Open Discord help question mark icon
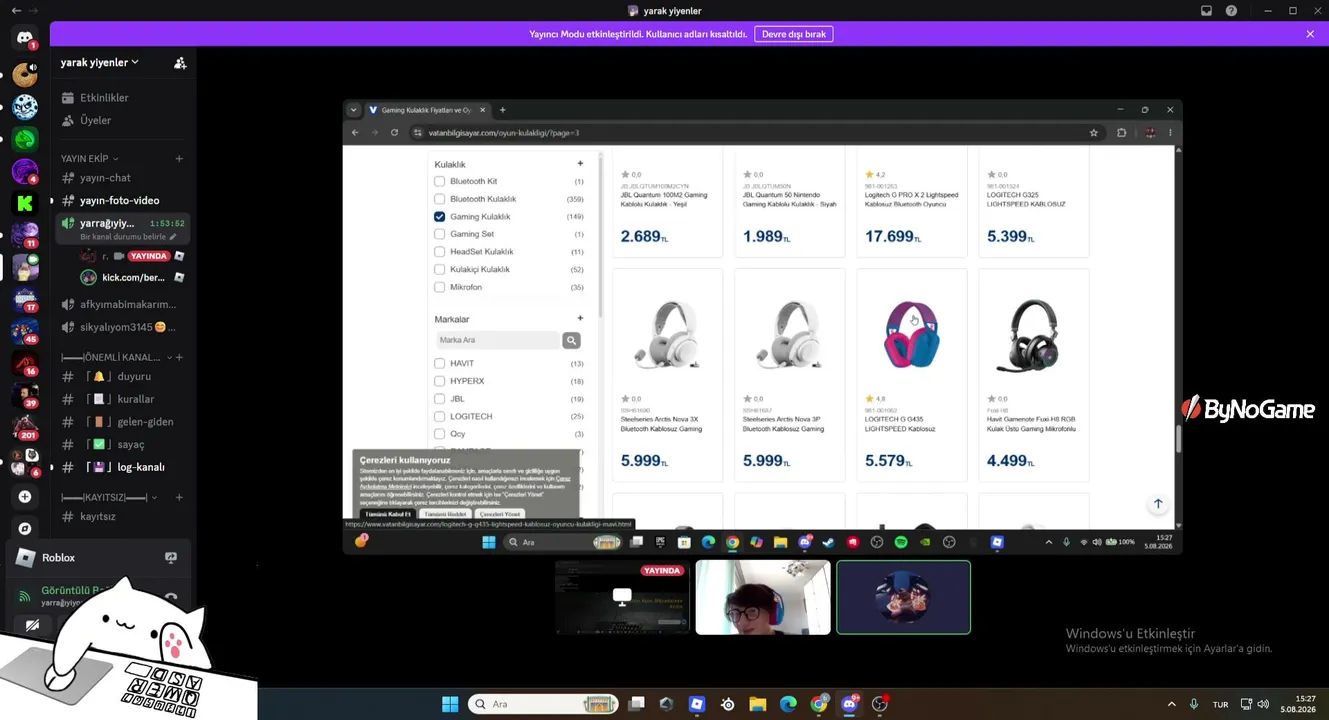1329x720 pixels. 1231,11
